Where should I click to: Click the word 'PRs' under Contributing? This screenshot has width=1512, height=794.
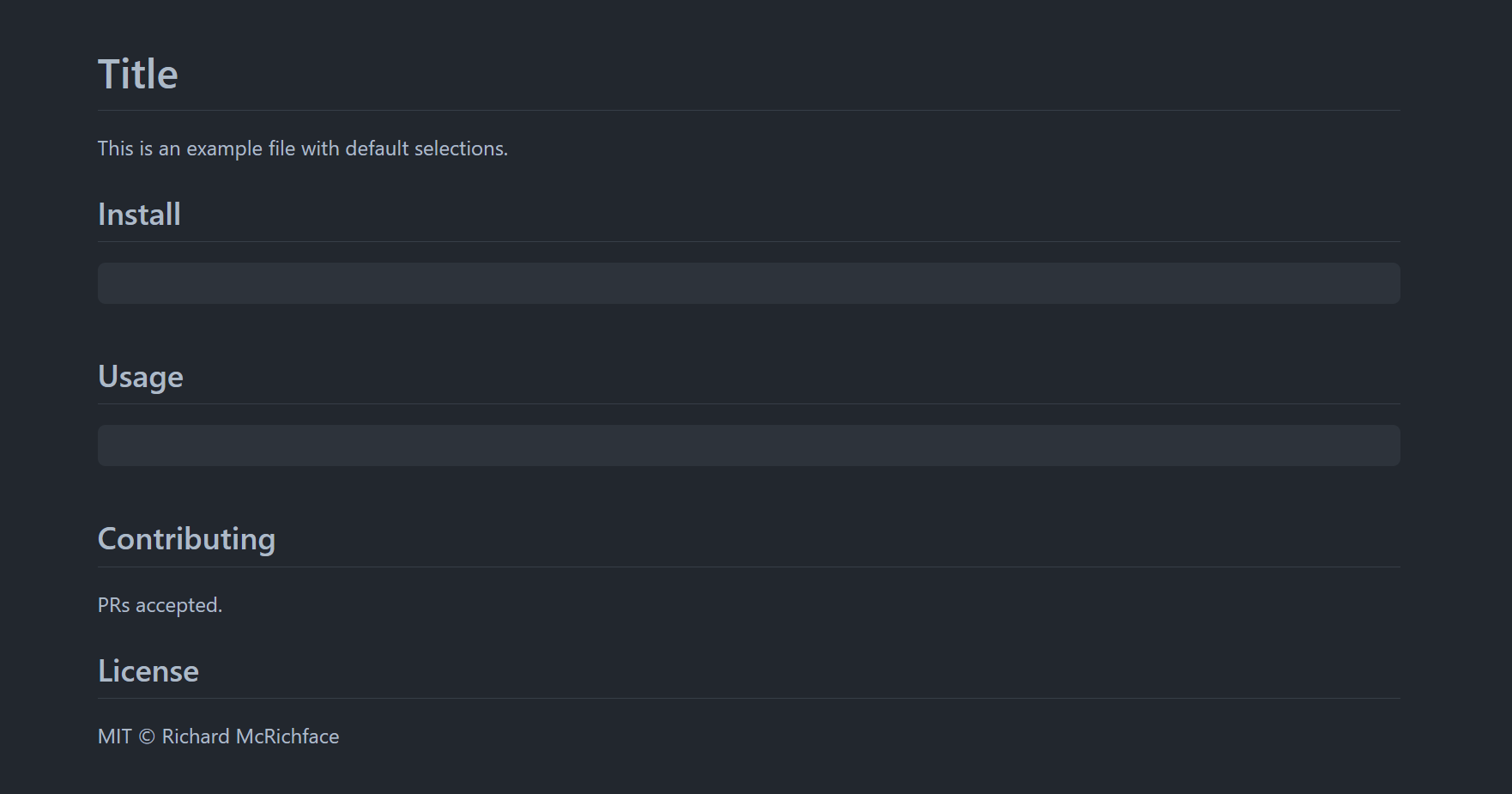click(113, 605)
